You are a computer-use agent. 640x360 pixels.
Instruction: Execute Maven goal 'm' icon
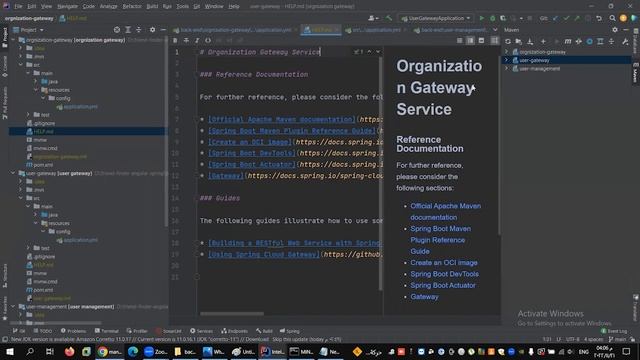point(568,41)
